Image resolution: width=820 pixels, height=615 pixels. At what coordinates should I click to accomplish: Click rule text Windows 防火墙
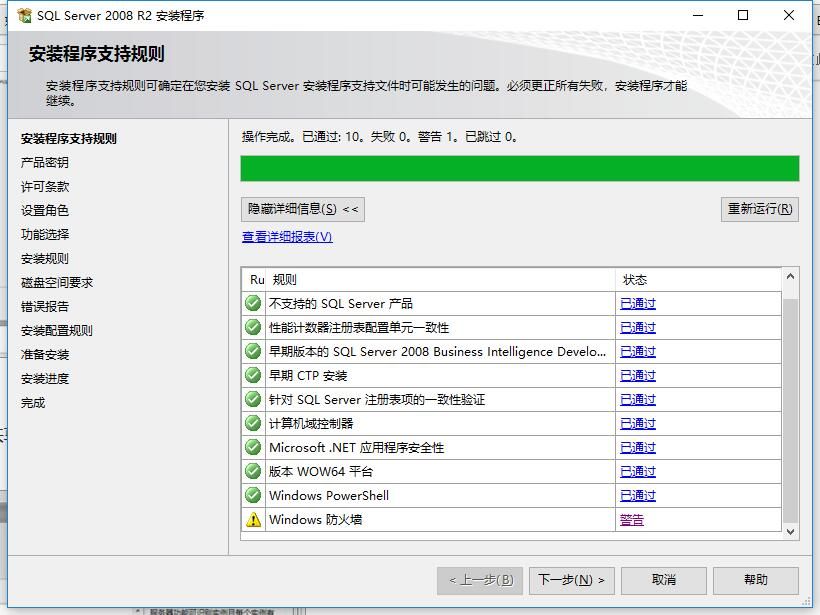click(315, 520)
